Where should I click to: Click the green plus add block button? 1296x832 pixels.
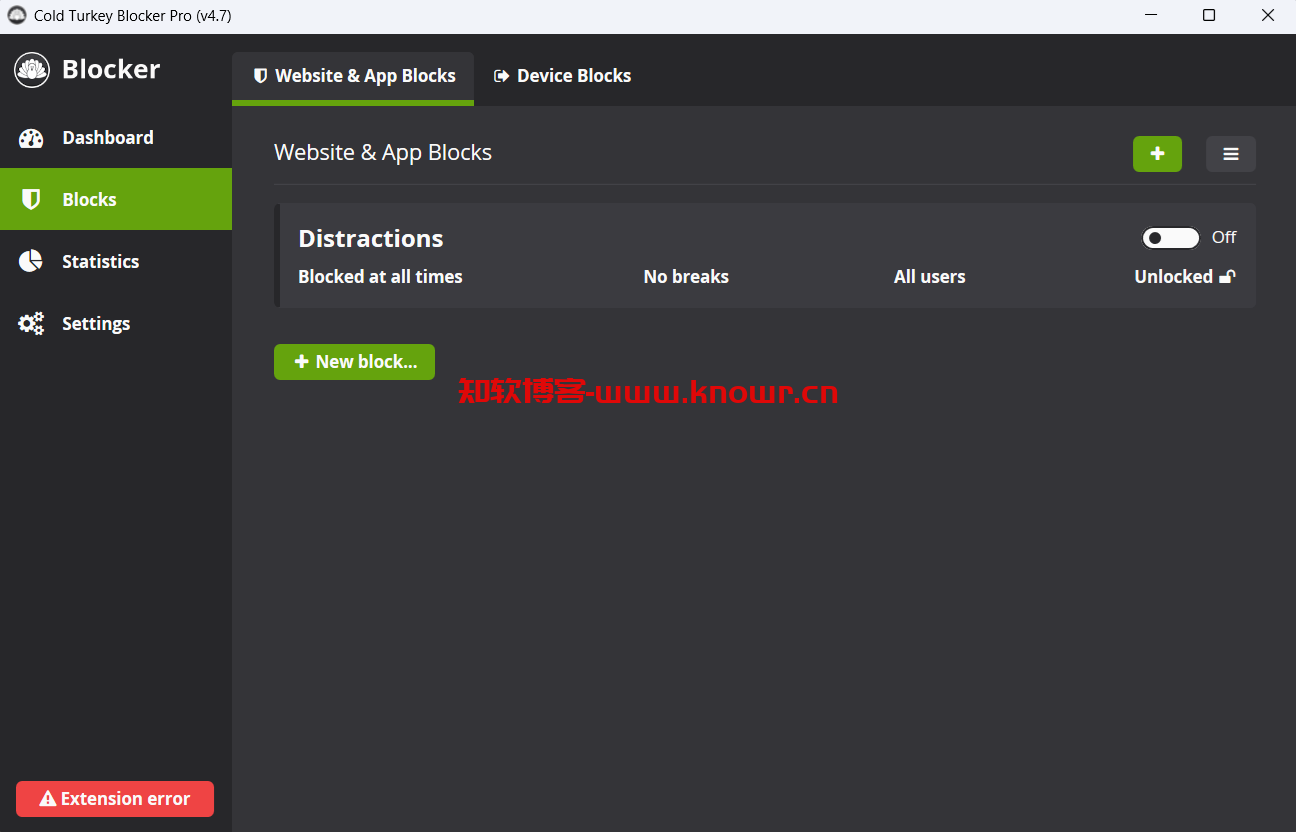point(1157,154)
